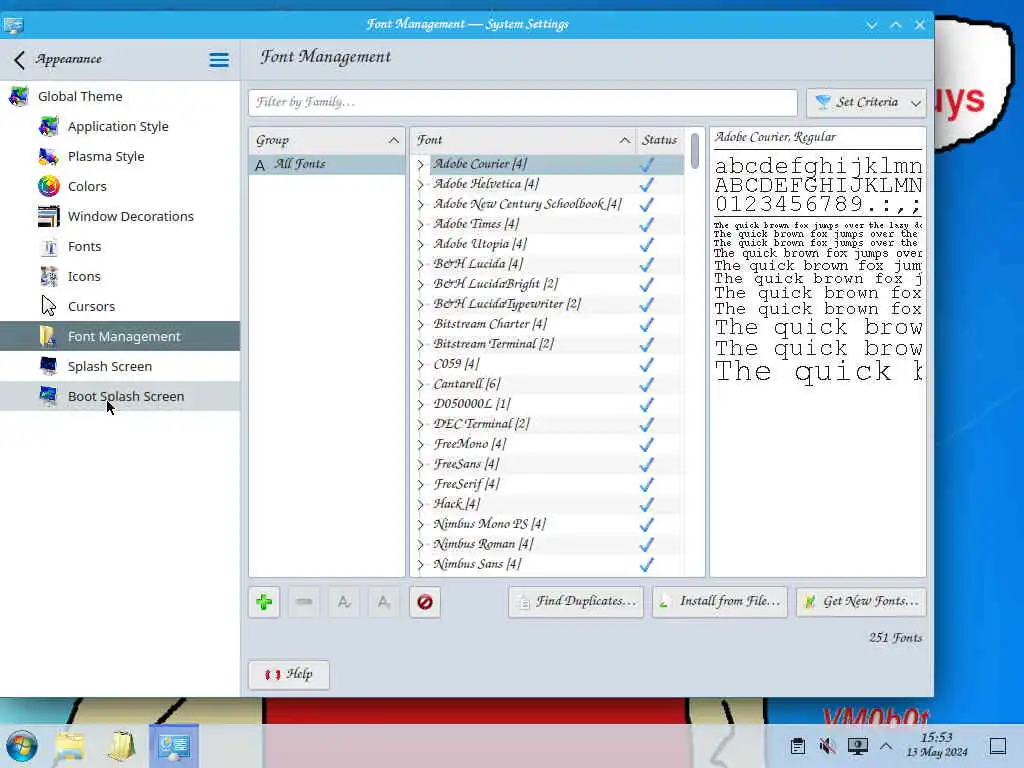The width and height of the screenshot is (1024, 768).
Task: Click the Boot Splash Screen icon
Action: pos(48,396)
